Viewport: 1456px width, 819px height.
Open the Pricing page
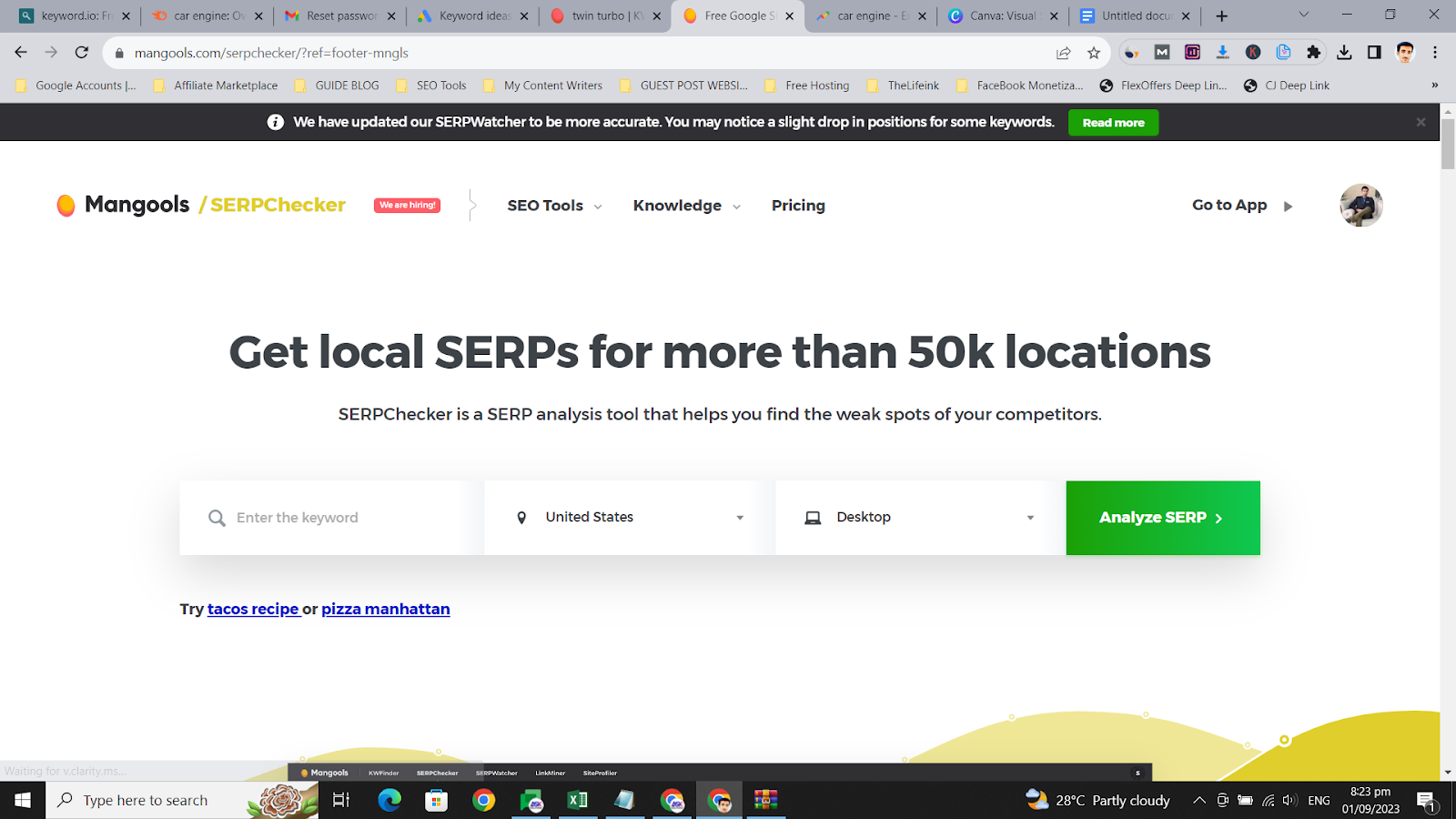point(798,206)
